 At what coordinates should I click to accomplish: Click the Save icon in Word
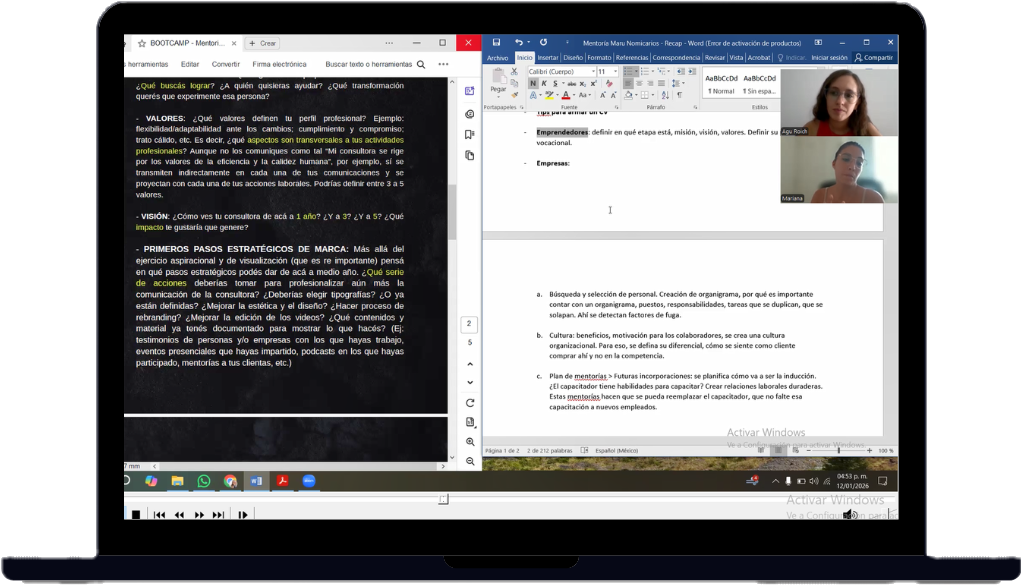[494, 43]
